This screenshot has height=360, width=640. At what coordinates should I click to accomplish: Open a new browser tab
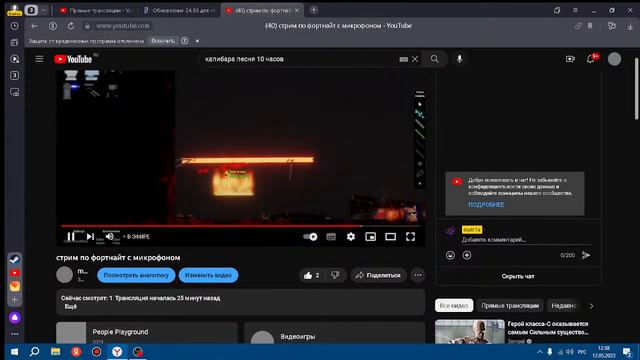[313, 10]
